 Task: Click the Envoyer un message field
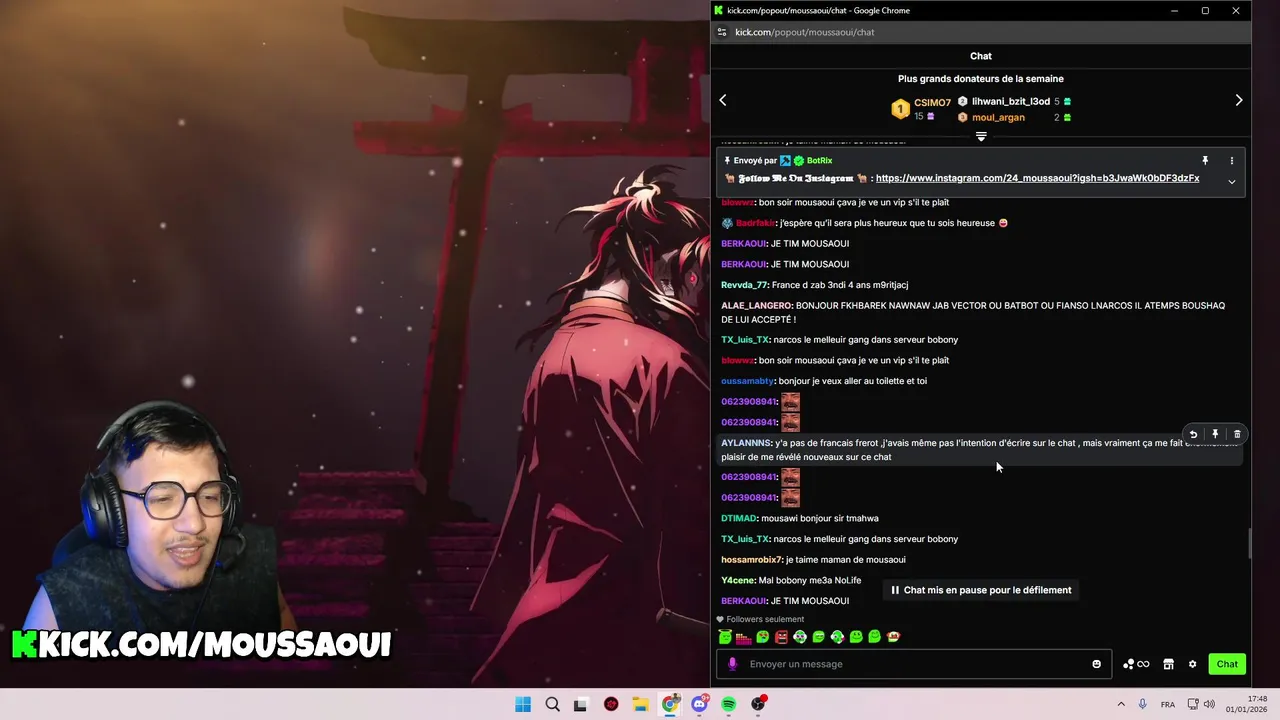(x=914, y=664)
